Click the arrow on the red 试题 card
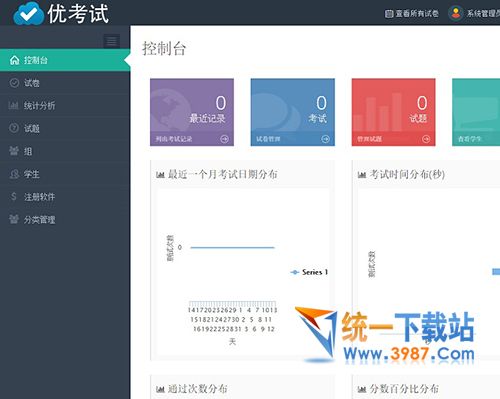The image size is (500, 399). point(426,139)
